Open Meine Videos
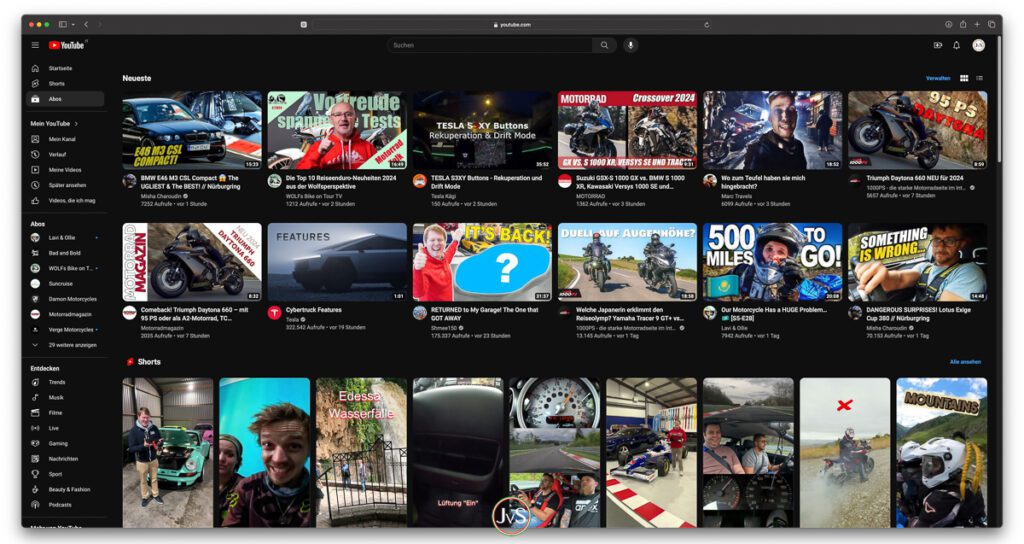 65,170
